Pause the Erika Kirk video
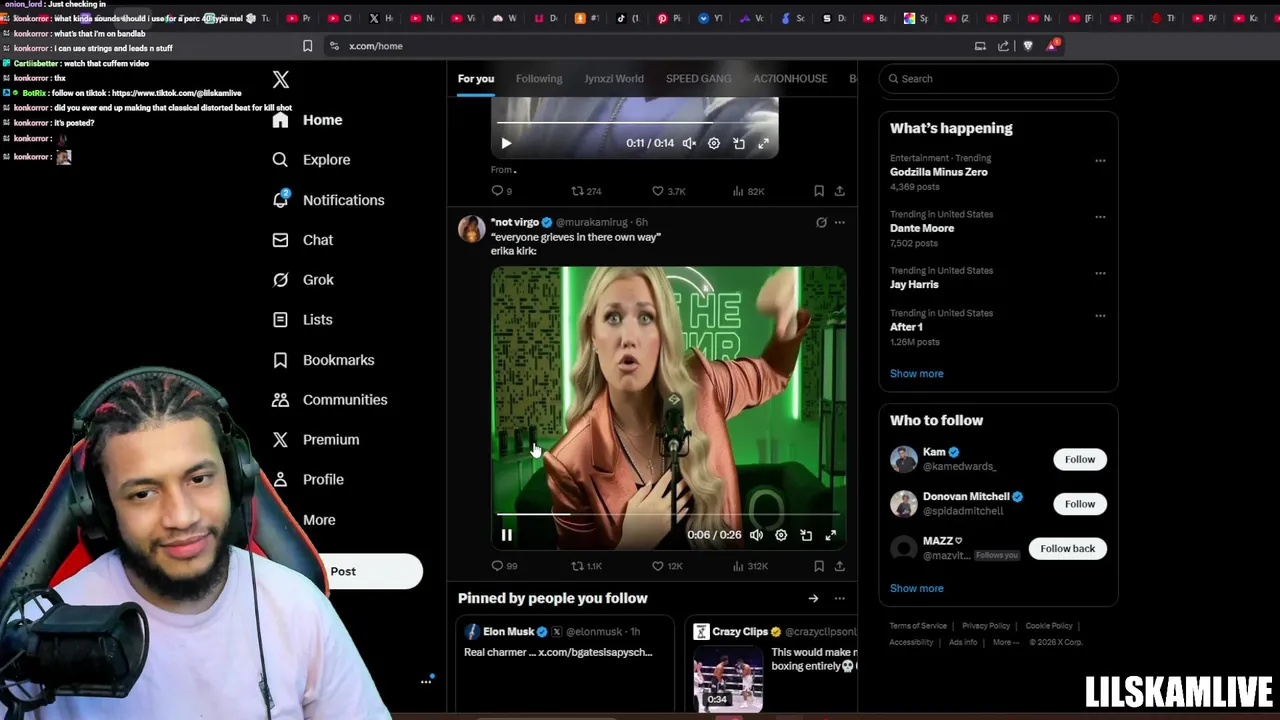Screen dimensions: 1280x720 506,535
